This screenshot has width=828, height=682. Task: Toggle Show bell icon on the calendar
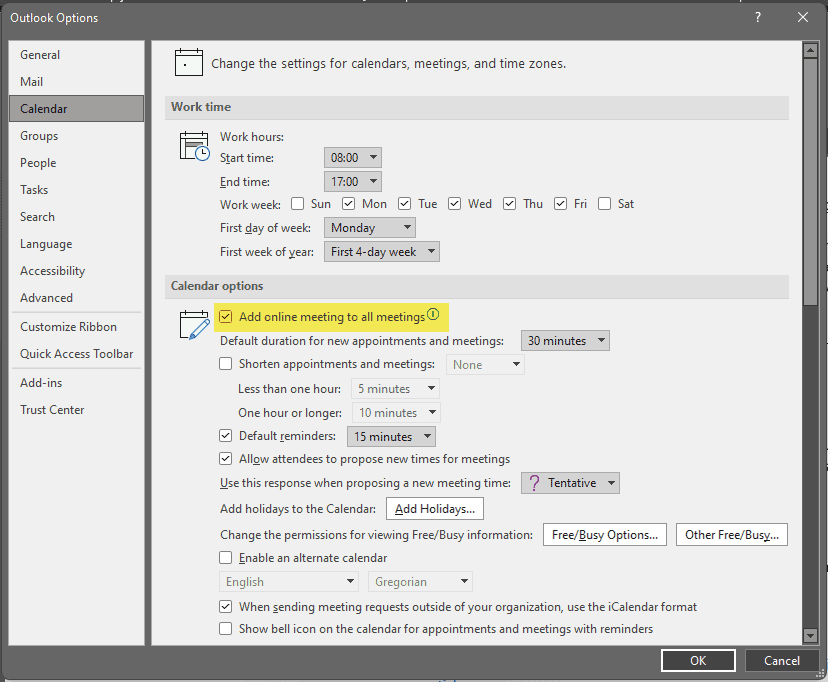tap(226, 629)
